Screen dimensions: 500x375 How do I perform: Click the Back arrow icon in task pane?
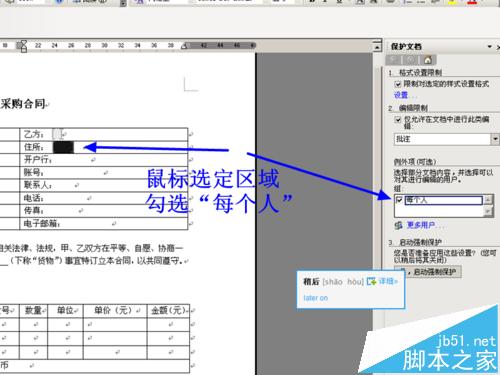pyautogui.click(x=394, y=60)
